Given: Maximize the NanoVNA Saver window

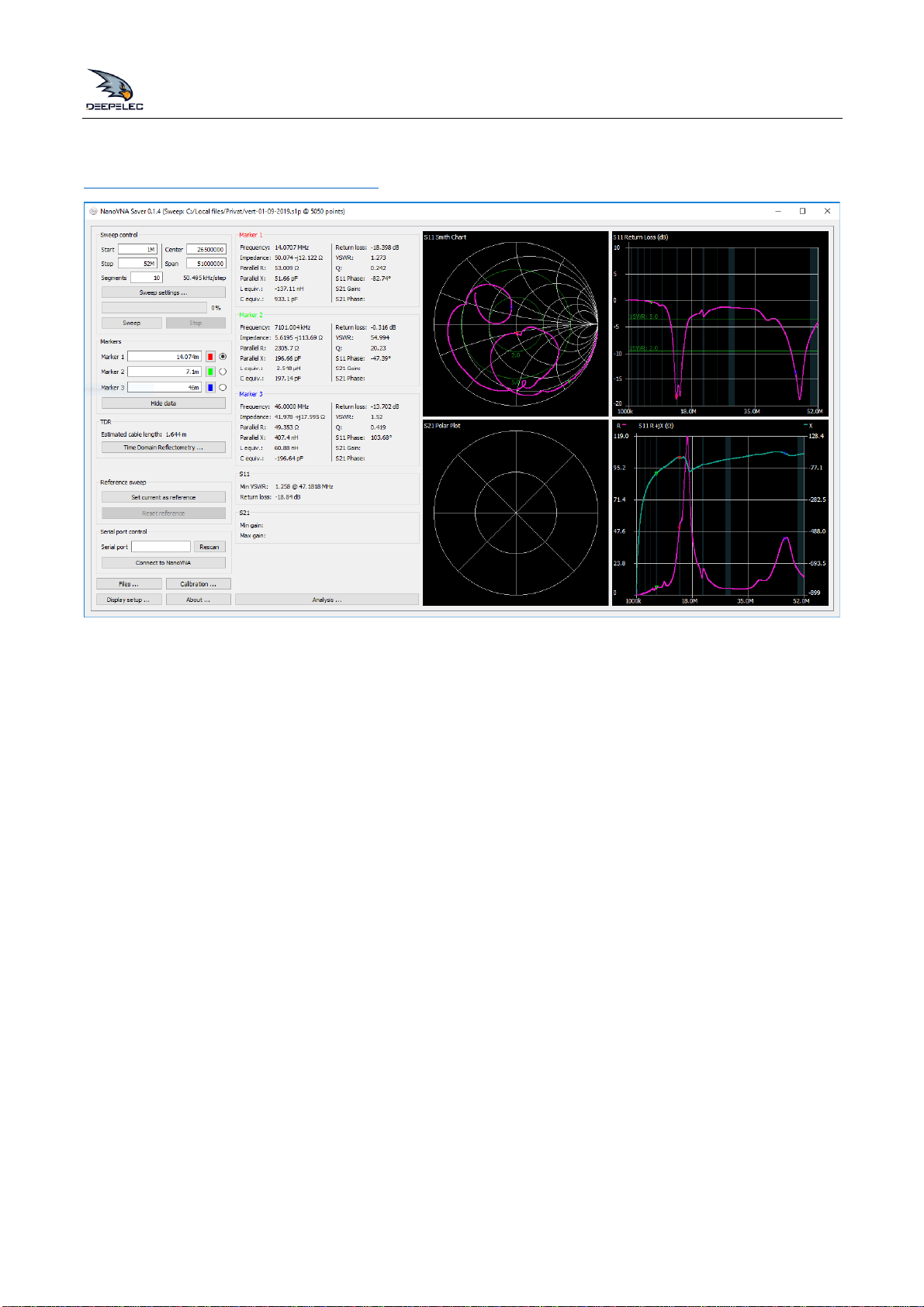Looking at the screenshot, I should [x=802, y=211].
